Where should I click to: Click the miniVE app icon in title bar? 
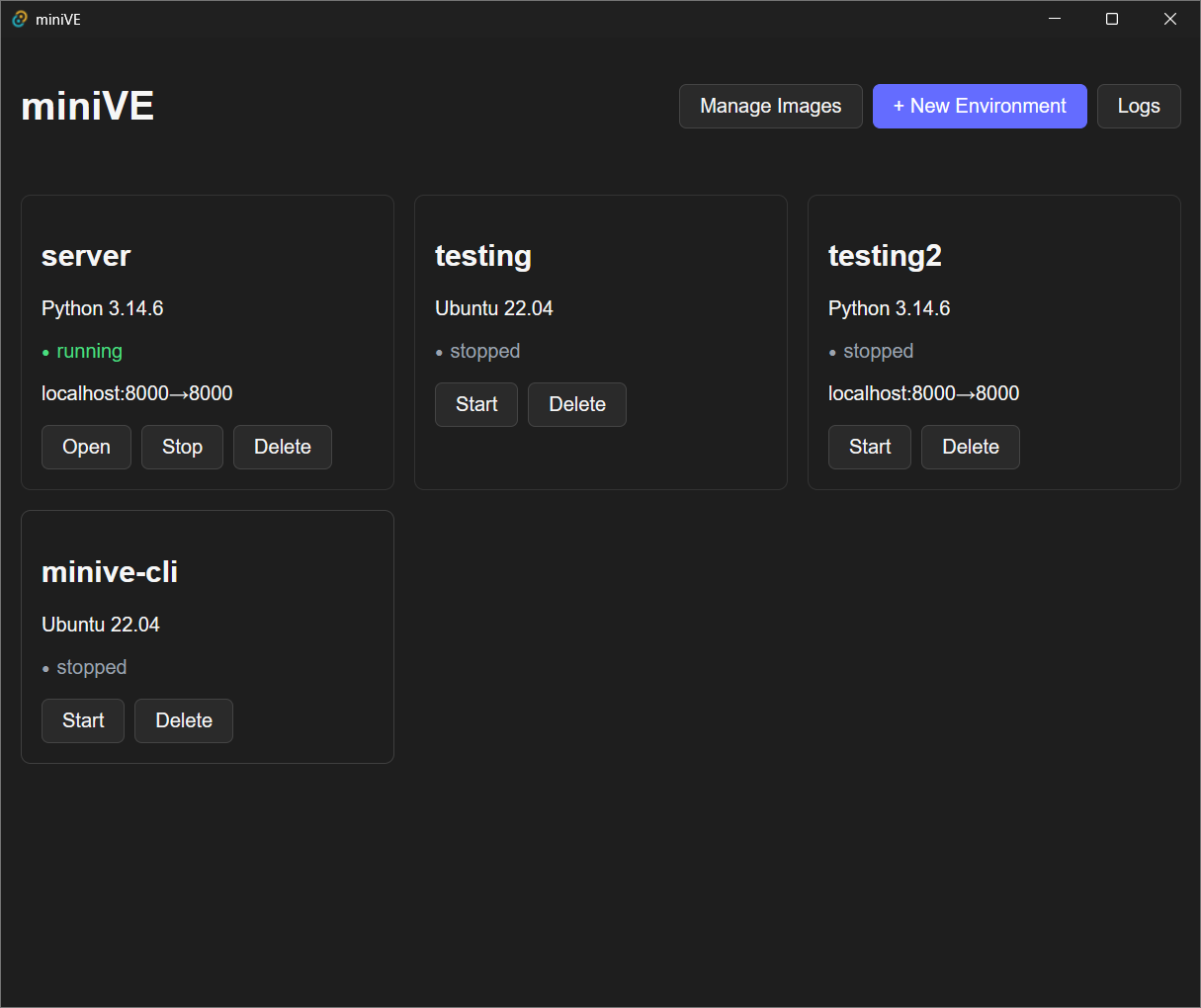pos(19,19)
